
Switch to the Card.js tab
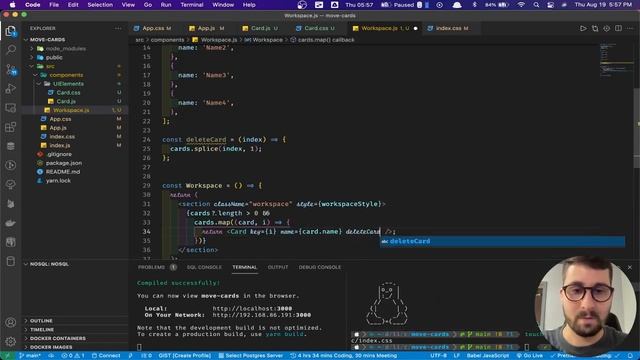[260, 28]
